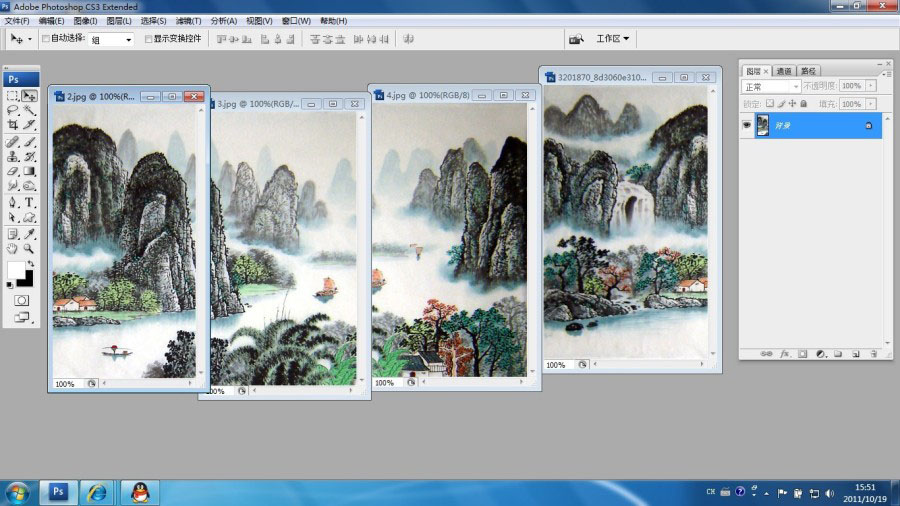Open the 正常 blend mode dropdown
Viewport: 900px width, 506px height.
tap(770, 87)
